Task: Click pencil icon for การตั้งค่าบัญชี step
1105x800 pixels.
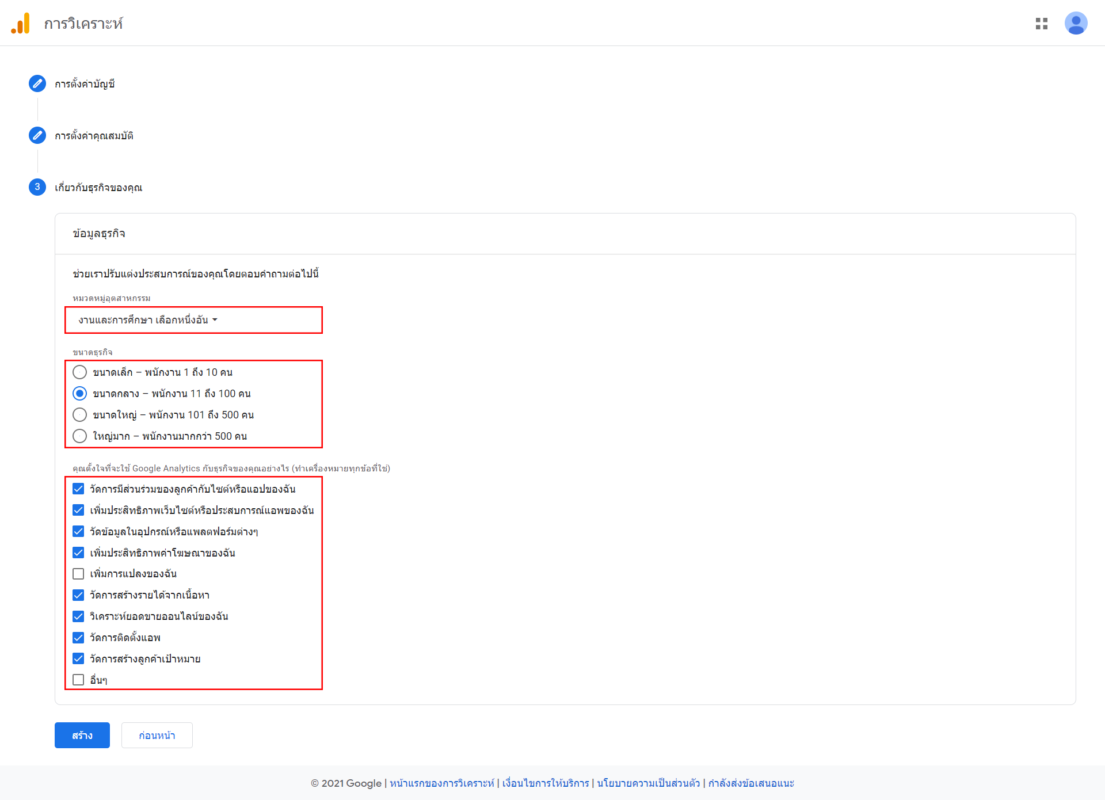Action: 37,83
